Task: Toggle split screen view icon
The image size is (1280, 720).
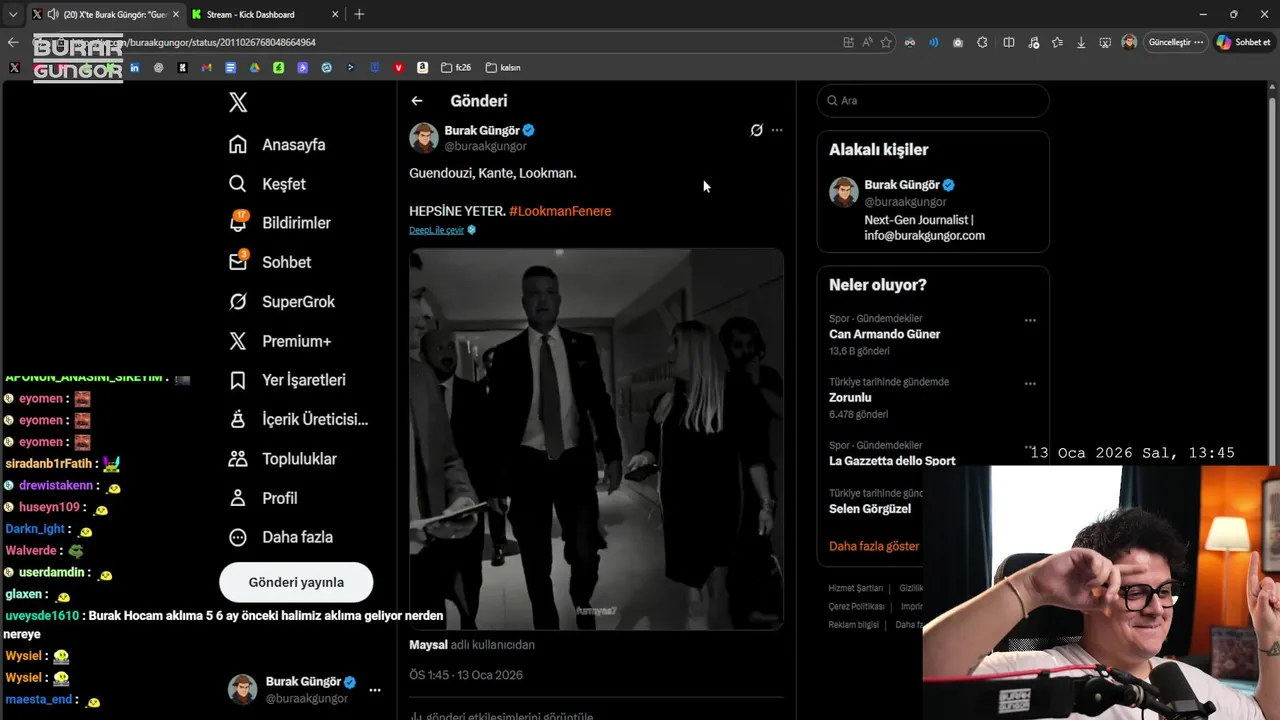Action: (x=1009, y=42)
